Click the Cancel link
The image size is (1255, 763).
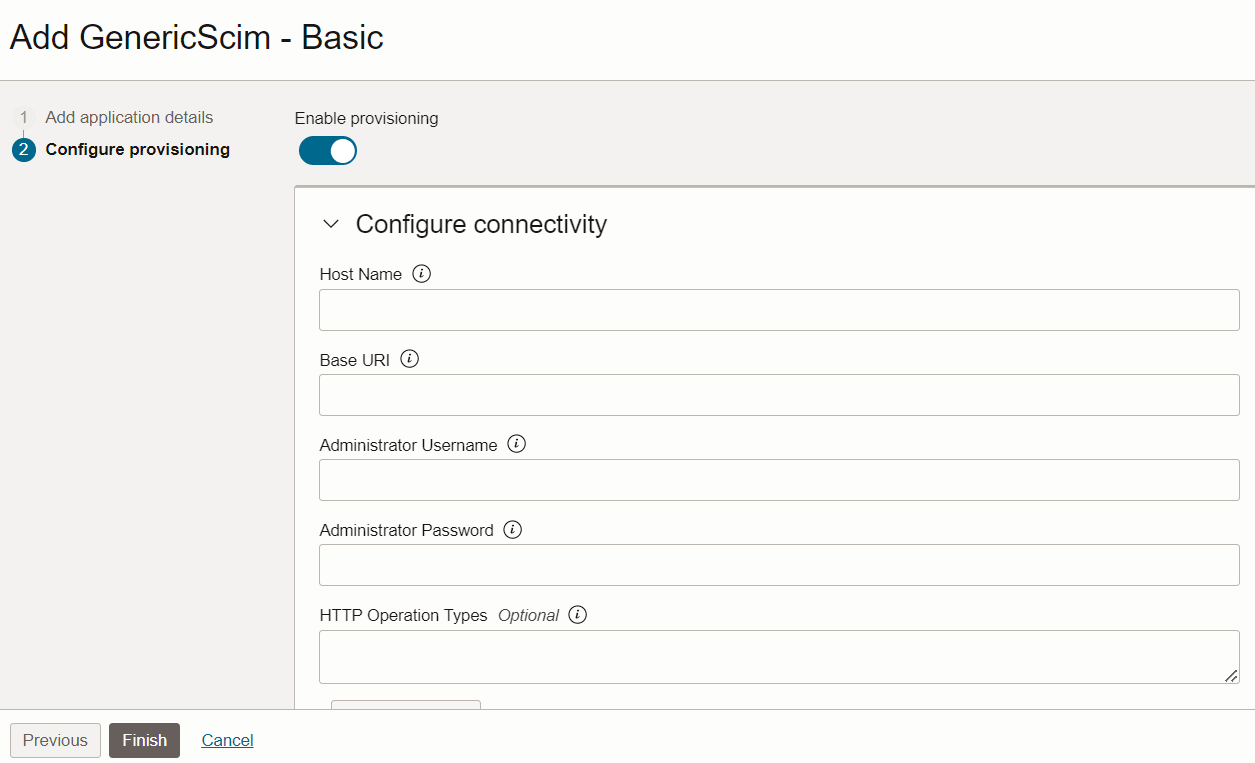point(227,740)
